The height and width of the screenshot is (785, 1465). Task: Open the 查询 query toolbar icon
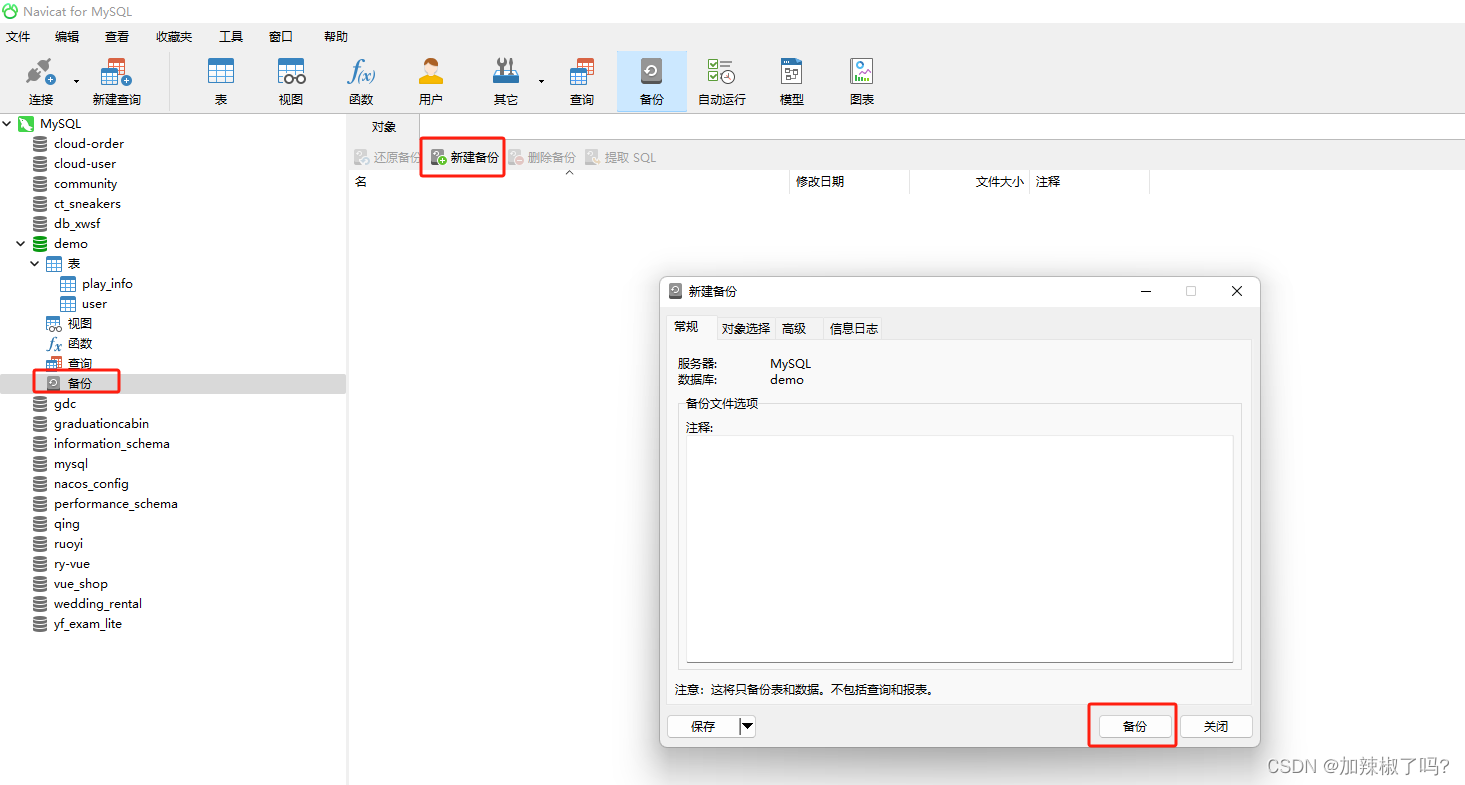582,81
